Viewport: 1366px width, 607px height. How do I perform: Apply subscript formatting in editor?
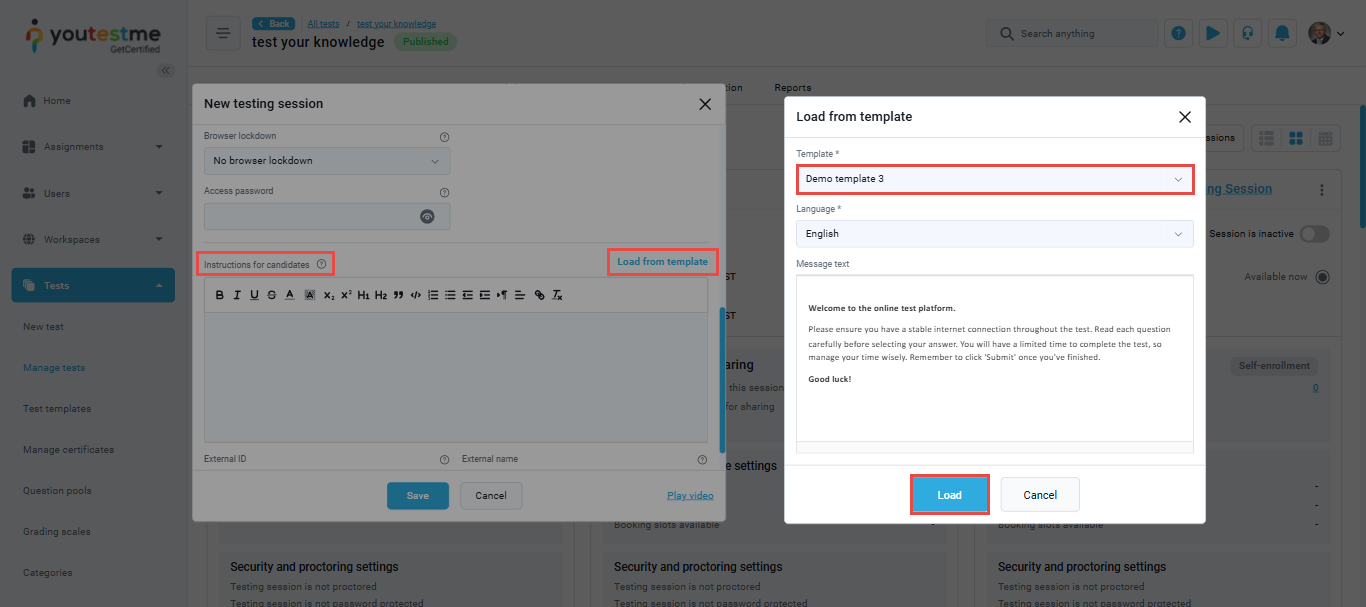329,295
